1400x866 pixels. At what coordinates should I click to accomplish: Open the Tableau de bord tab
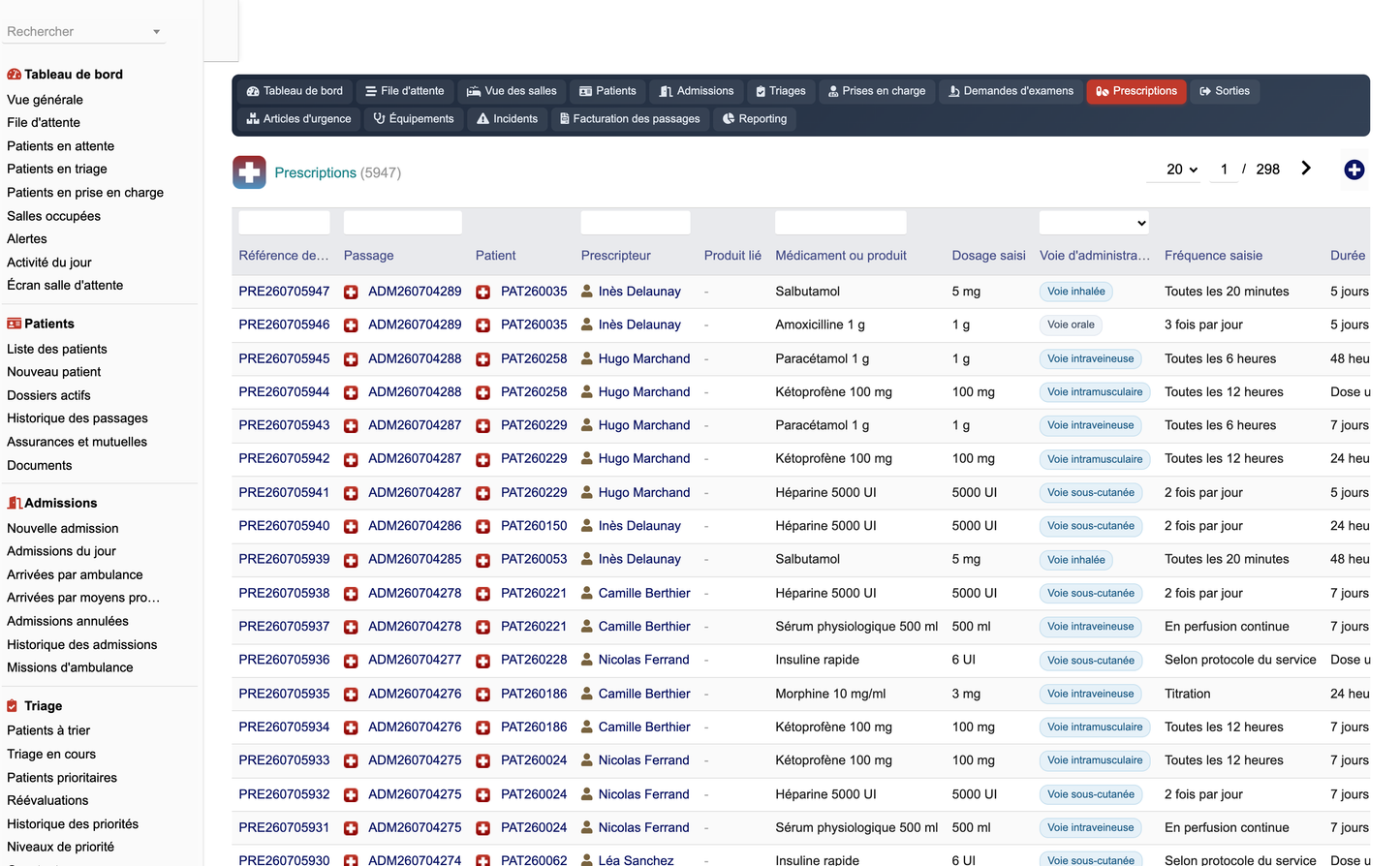(295, 91)
